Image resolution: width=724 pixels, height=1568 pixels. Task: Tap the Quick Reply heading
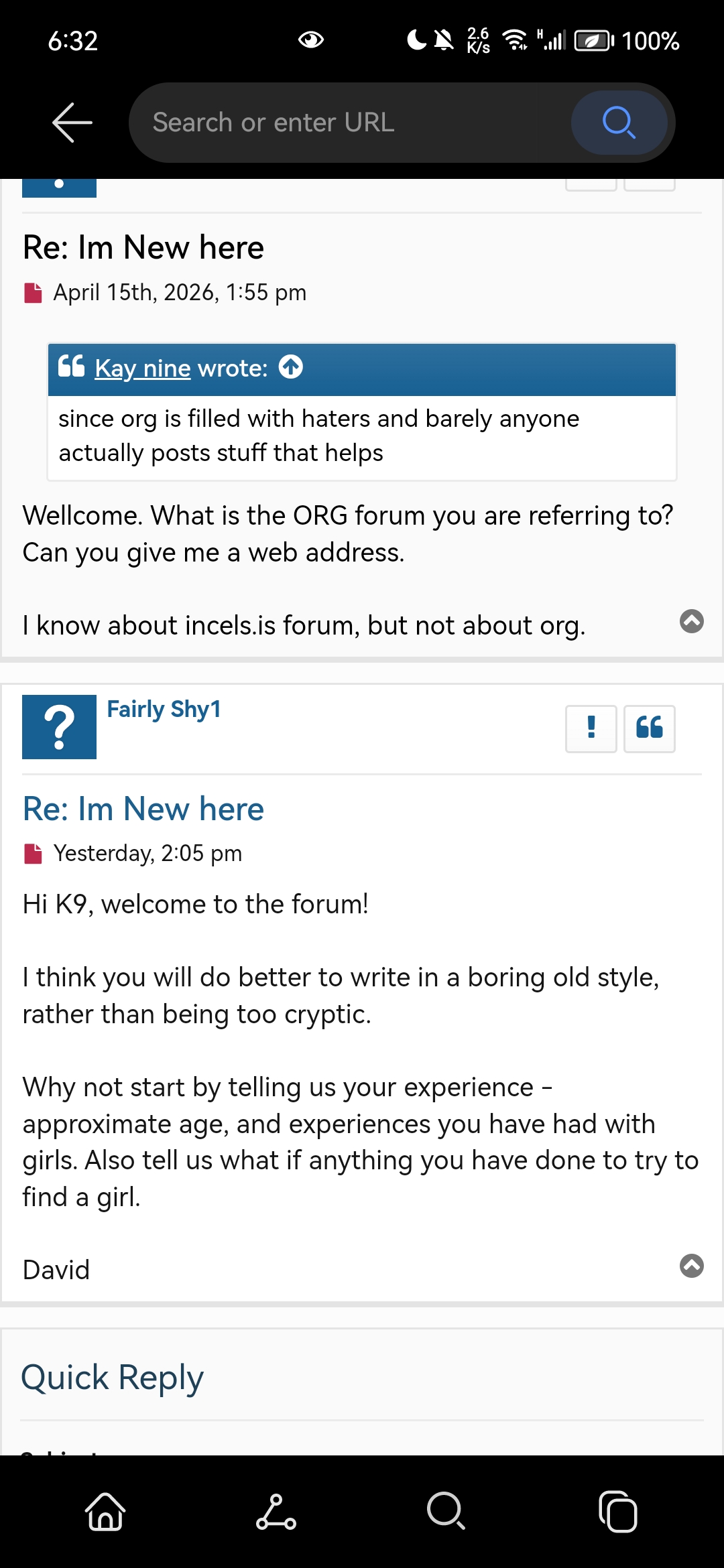(112, 1378)
